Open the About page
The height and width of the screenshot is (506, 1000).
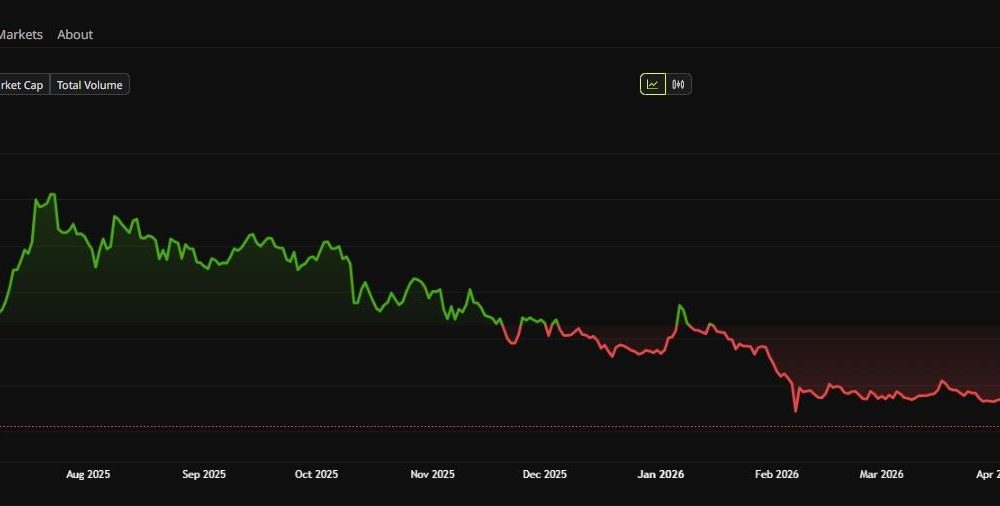click(75, 34)
